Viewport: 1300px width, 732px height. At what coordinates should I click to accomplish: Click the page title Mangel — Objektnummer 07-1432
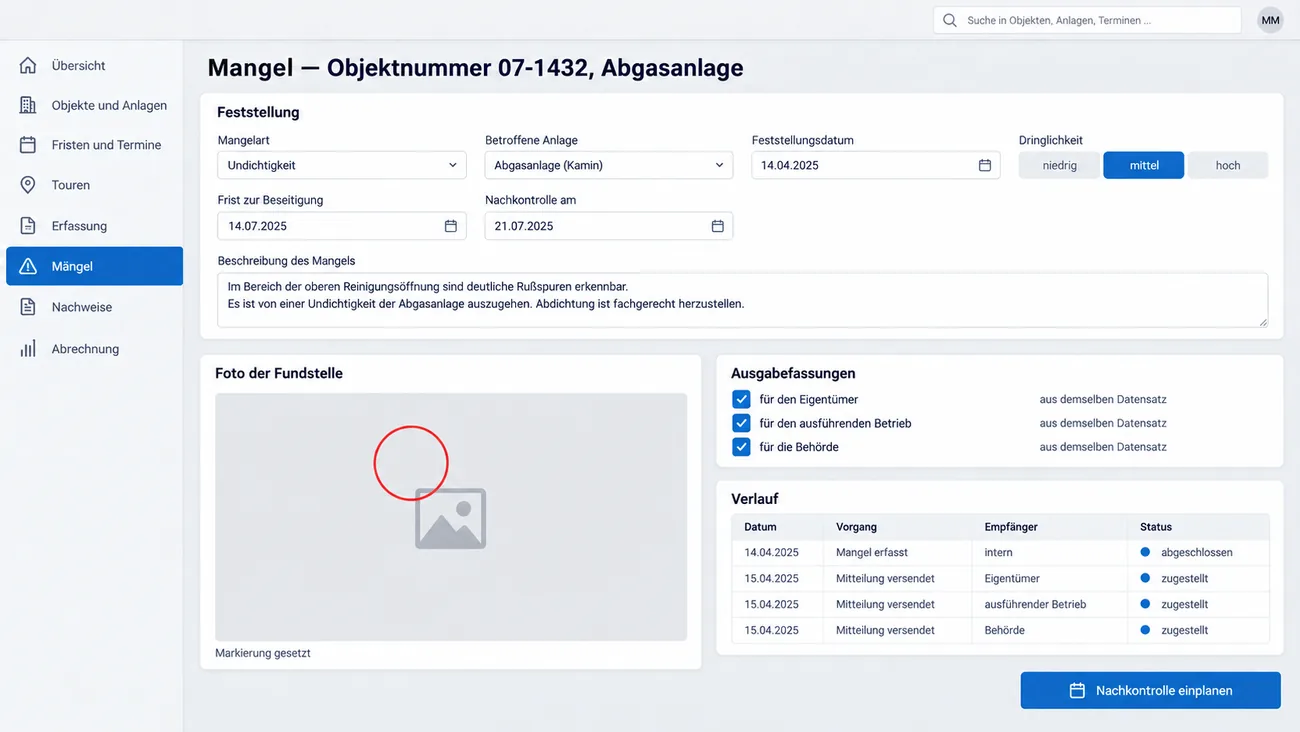pyautogui.click(x=475, y=68)
